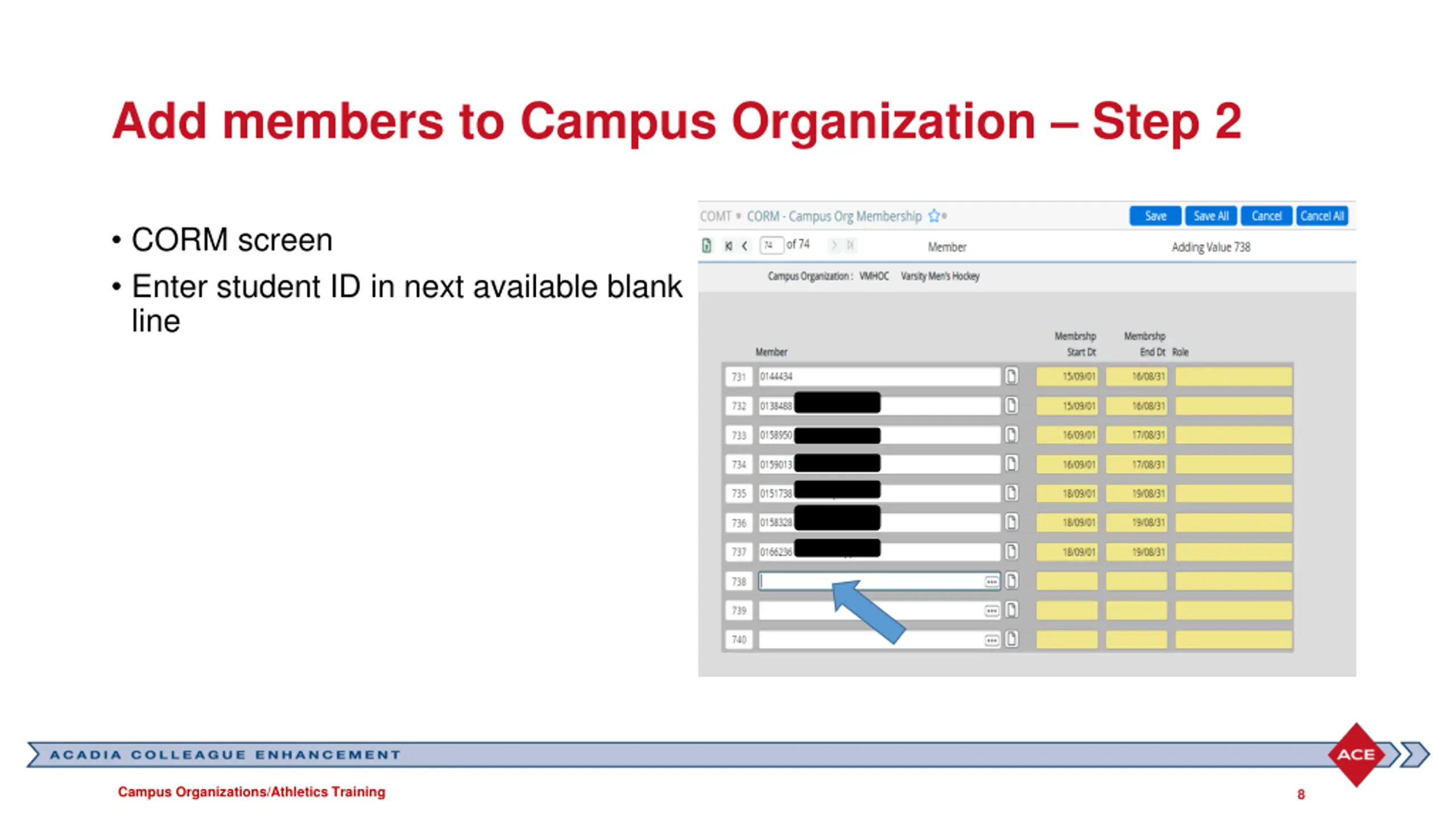Click start date 18/09/01 in row 735

(1067, 493)
